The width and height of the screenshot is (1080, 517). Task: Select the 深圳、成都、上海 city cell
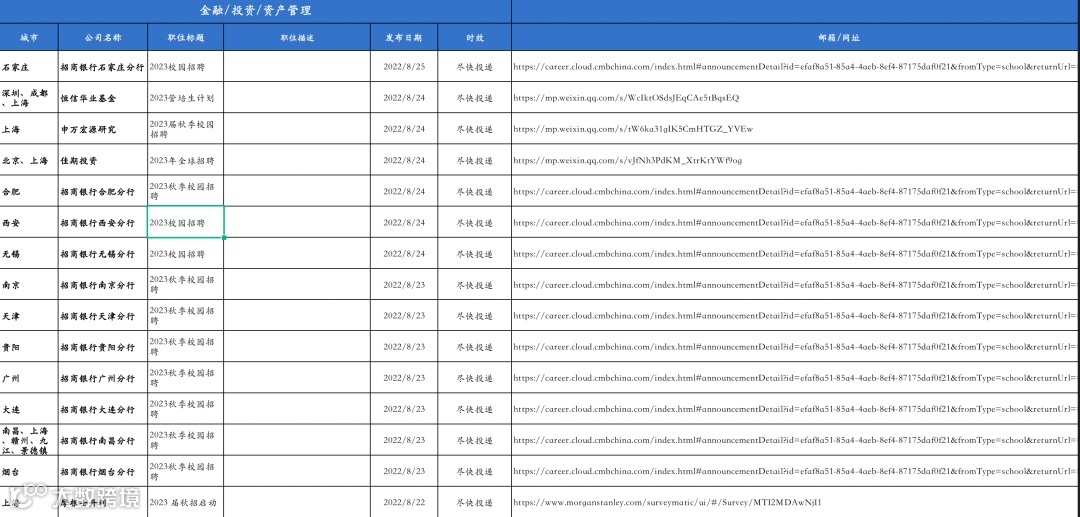tap(29, 98)
